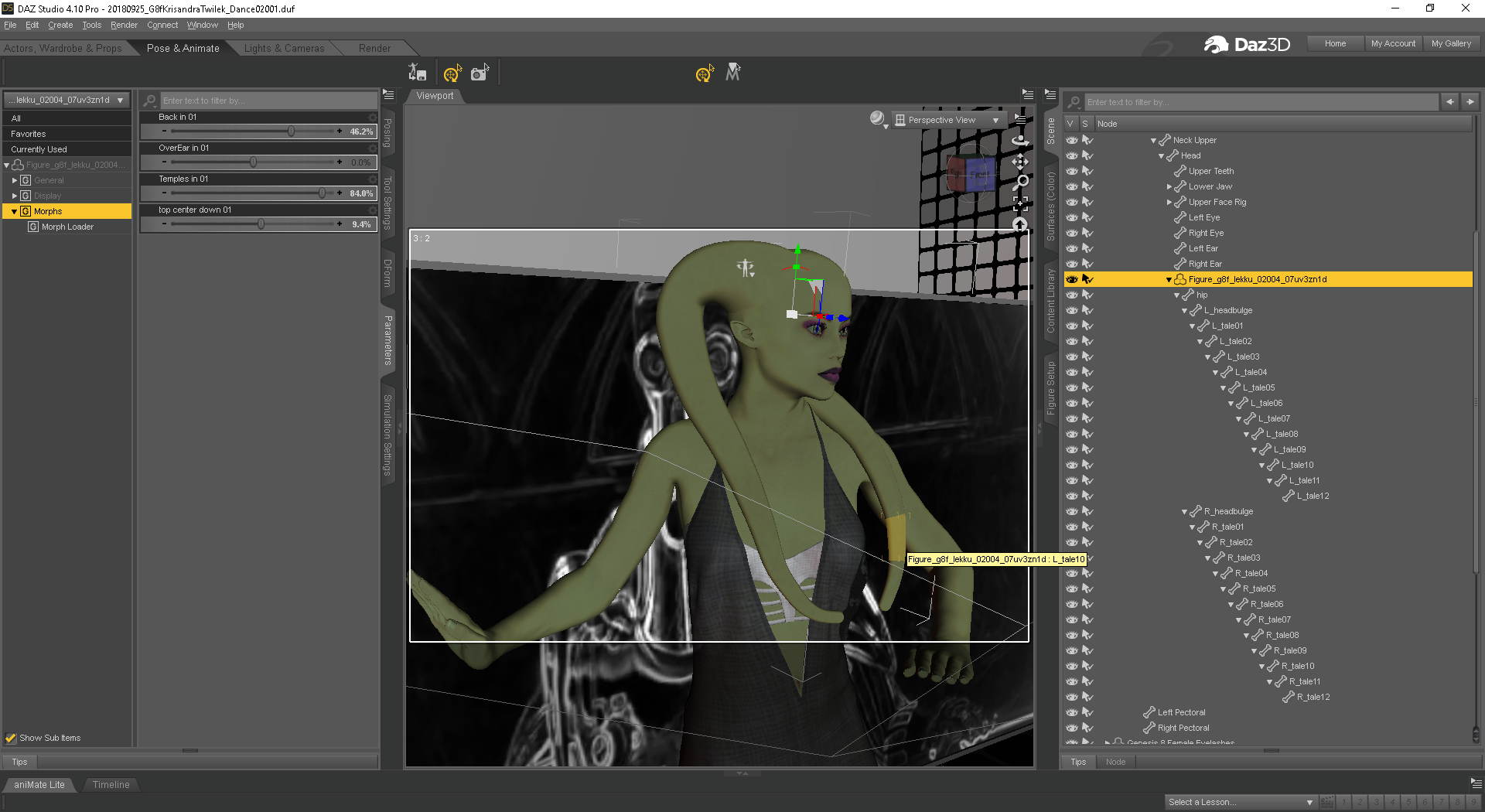Click the Scene filter magnifier icon
1485x812 pixels.
pos(1074,102)
